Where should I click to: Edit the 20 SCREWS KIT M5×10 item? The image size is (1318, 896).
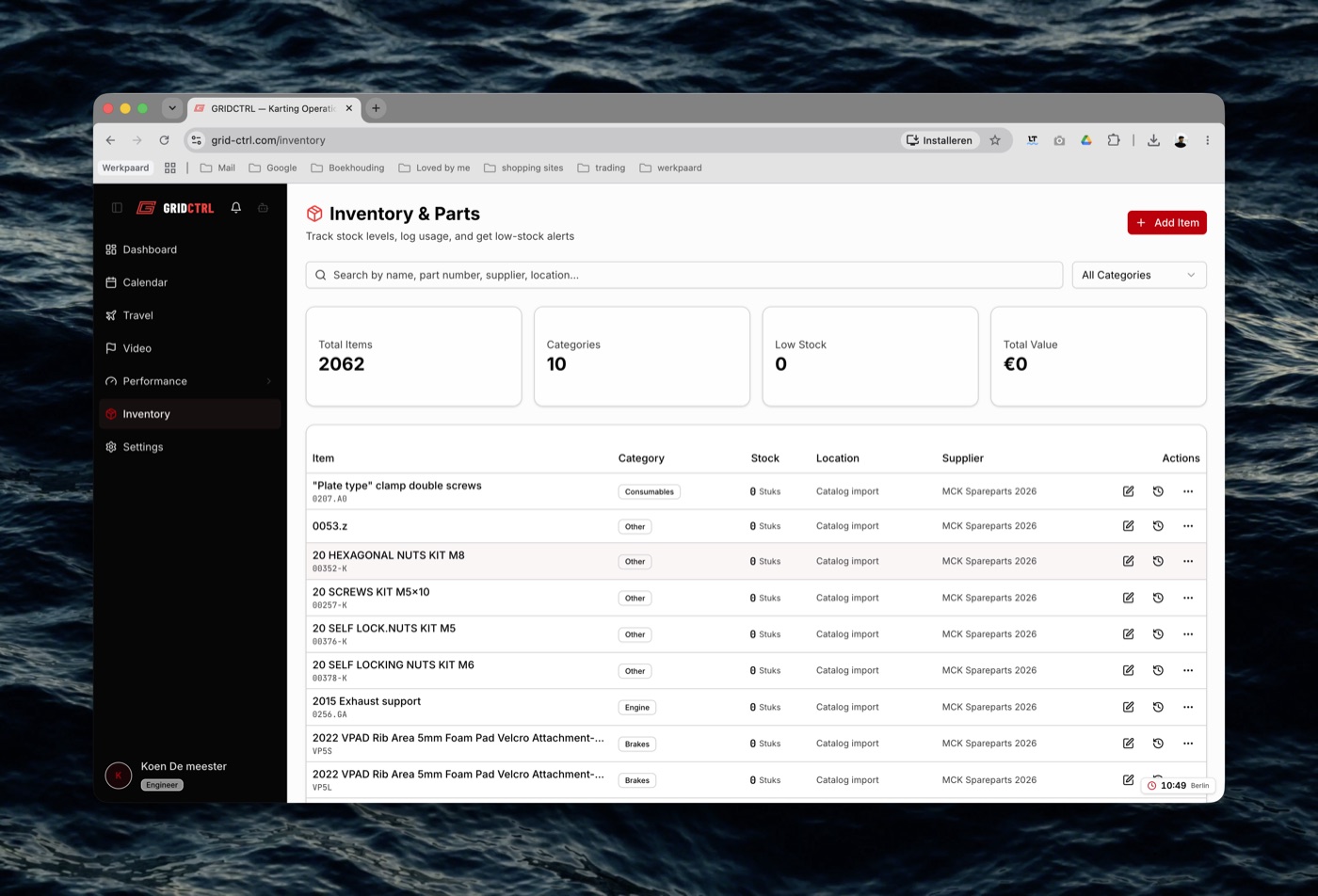pos(1128,598)
